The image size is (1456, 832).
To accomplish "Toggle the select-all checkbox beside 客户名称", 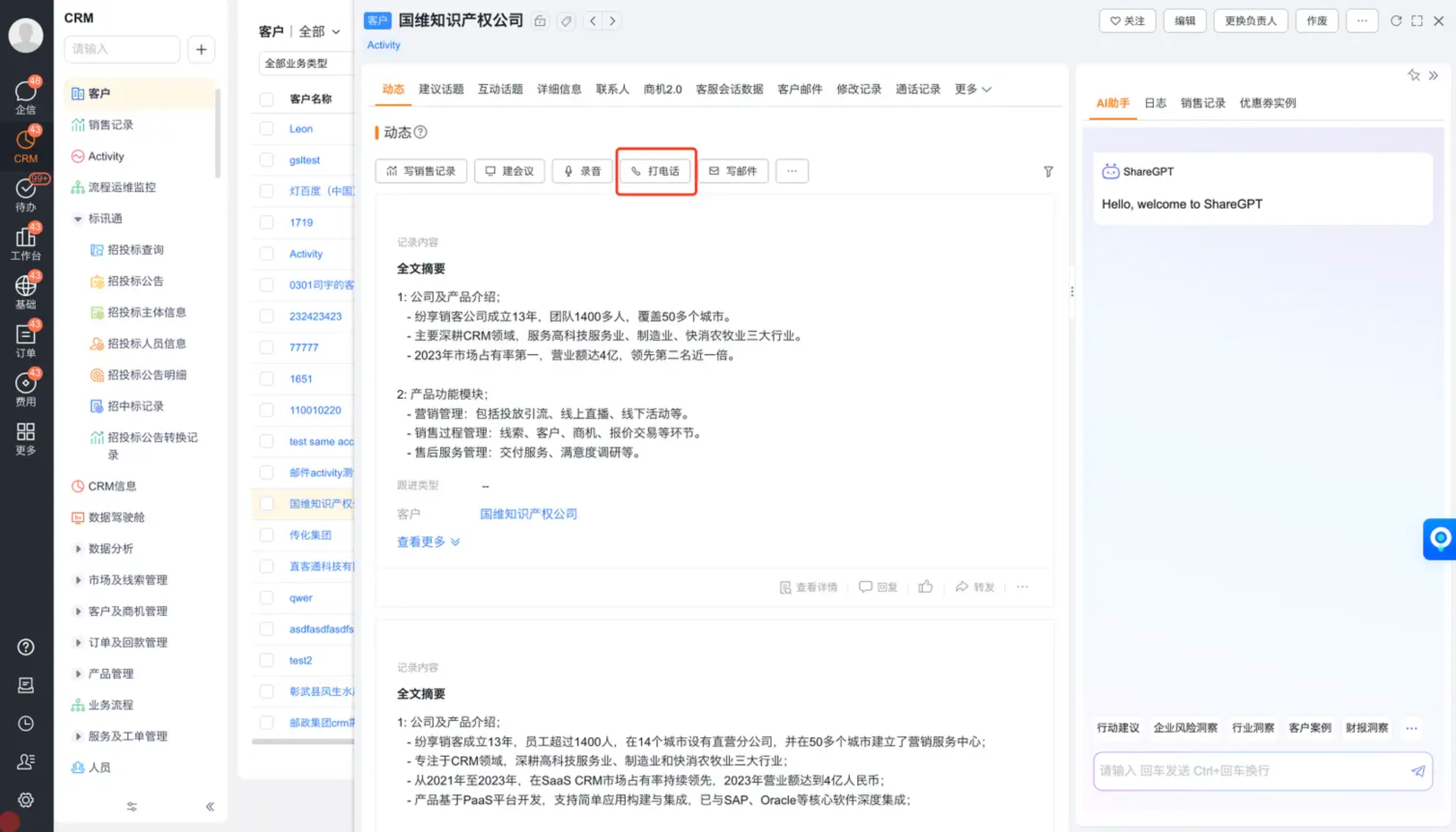I will pyautogui.click(x=266, y=99).
